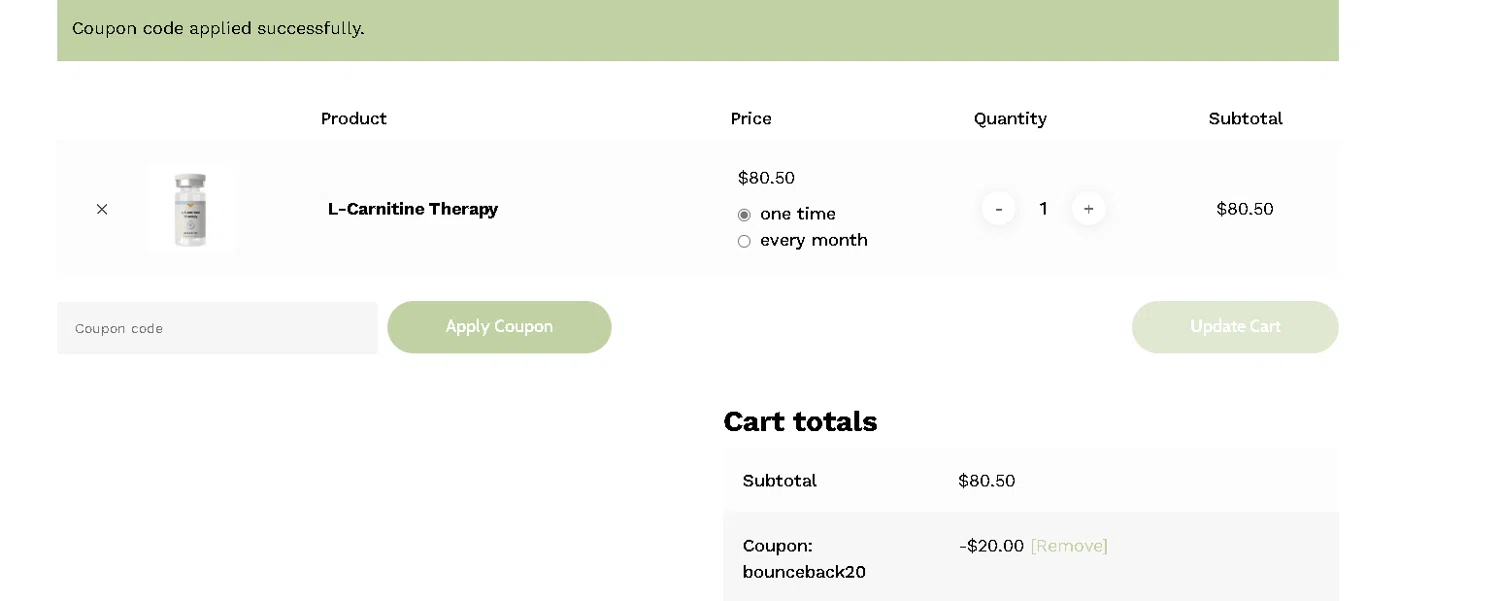This screenshot has width=1500, height=601.
Task: Click the Coupon: bounceback20 label
Action: (x=803, y=559)
